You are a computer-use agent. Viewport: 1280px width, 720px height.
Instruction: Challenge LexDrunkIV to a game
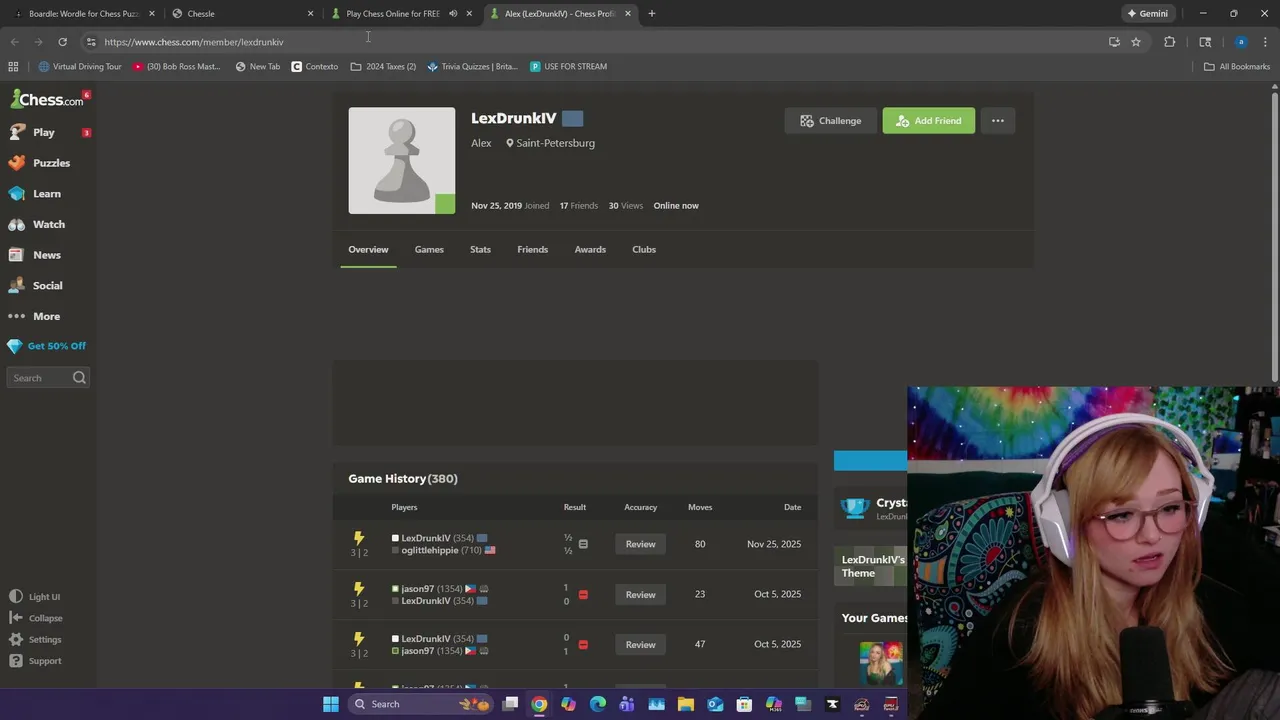coord(830,121)
